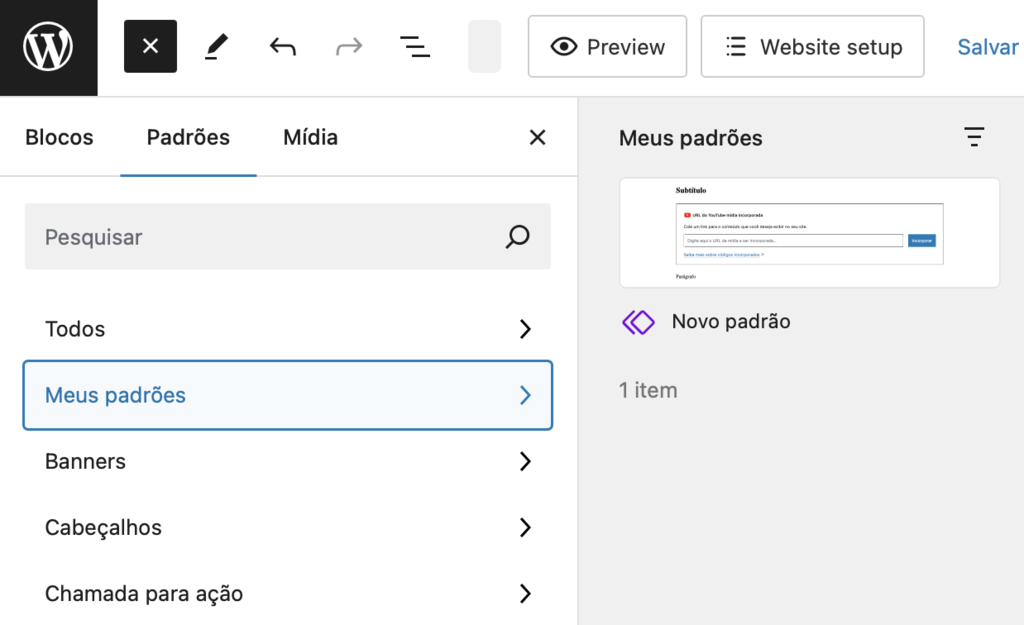Open the Novo padrão pattern thumbnail
The width and height of the screenshot is (1024, 625).
click(809, 232)
